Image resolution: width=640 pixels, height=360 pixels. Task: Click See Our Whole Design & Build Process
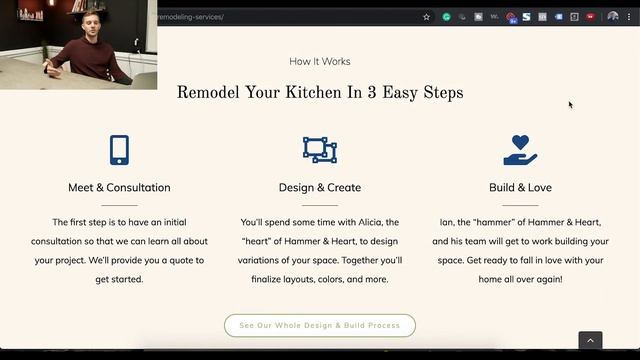(320, 325)
